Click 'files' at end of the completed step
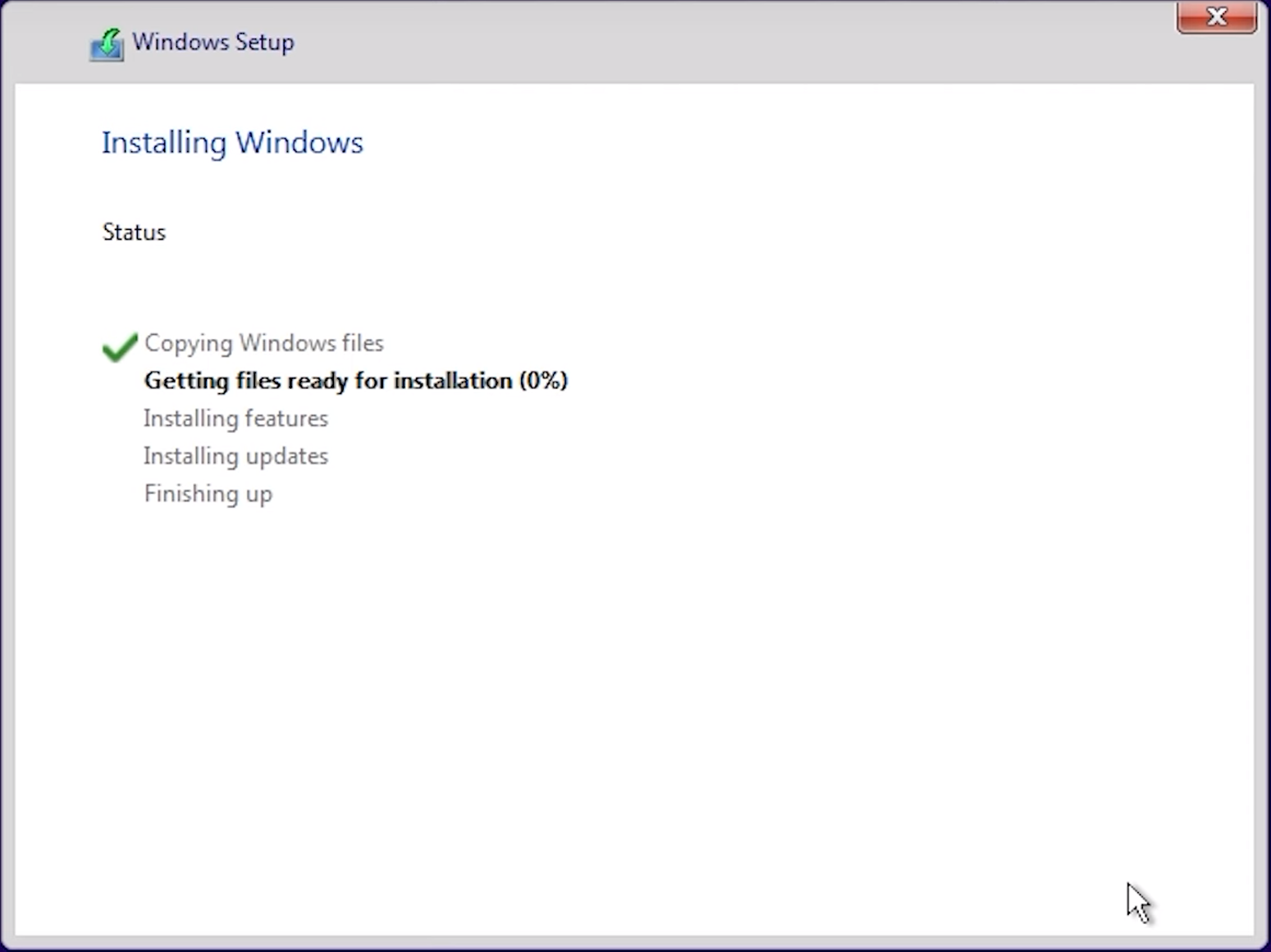1271x952 pixels. (x=362, y=343)
